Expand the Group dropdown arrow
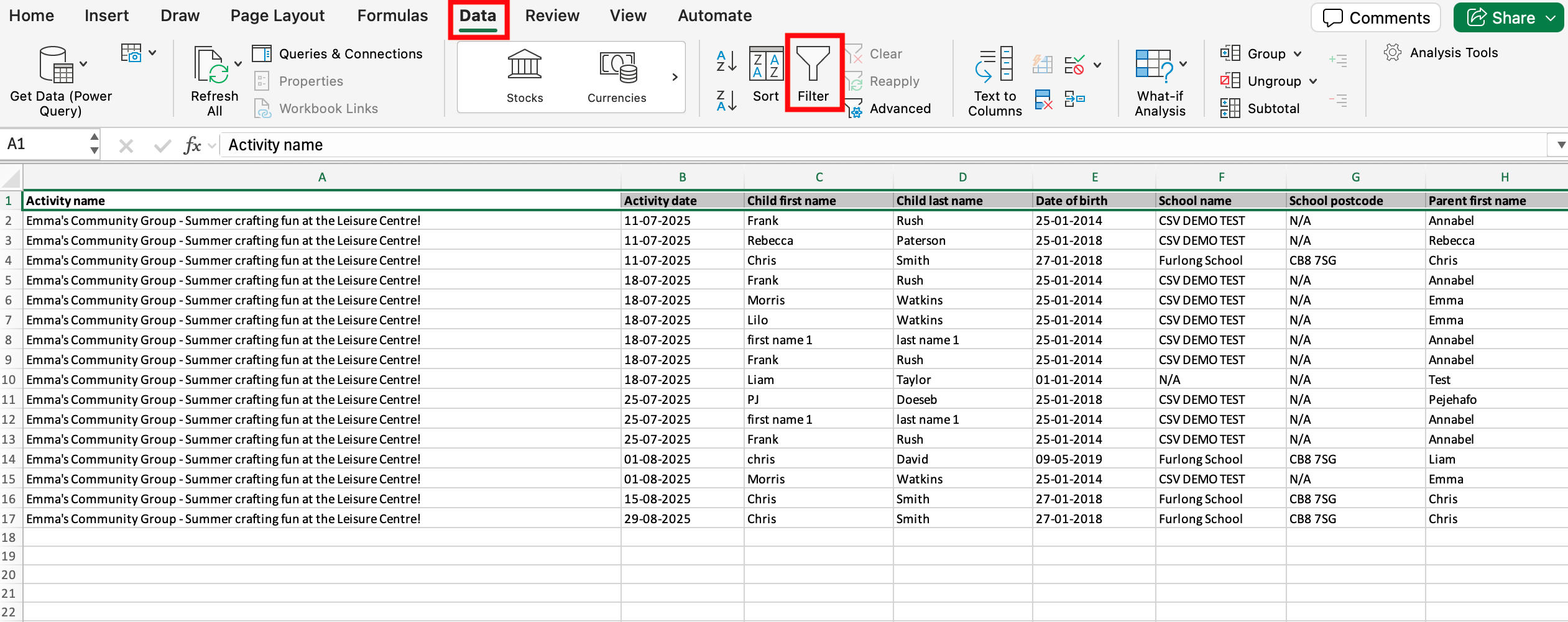The image size is (1568, 622). point(1298,54)
